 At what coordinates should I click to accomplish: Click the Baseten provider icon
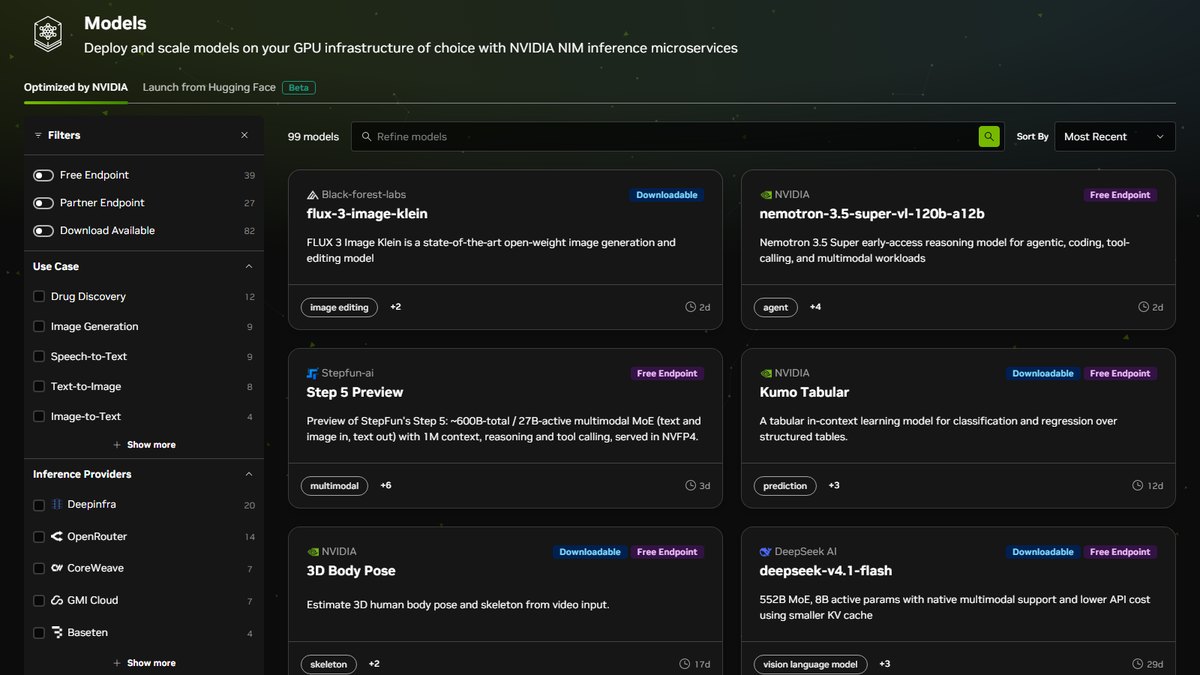(x=57, y=632)
